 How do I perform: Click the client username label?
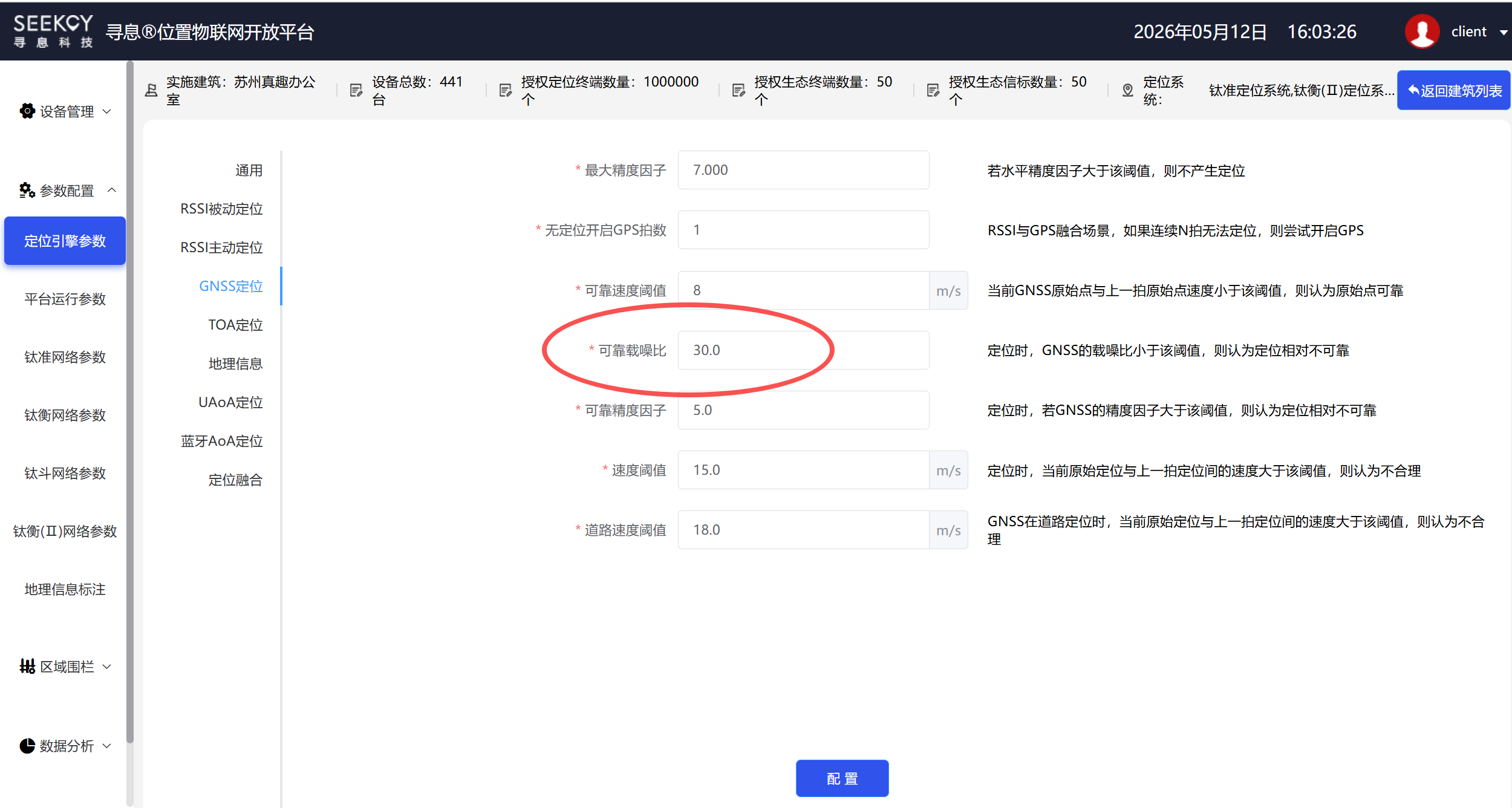point(1468,31)
